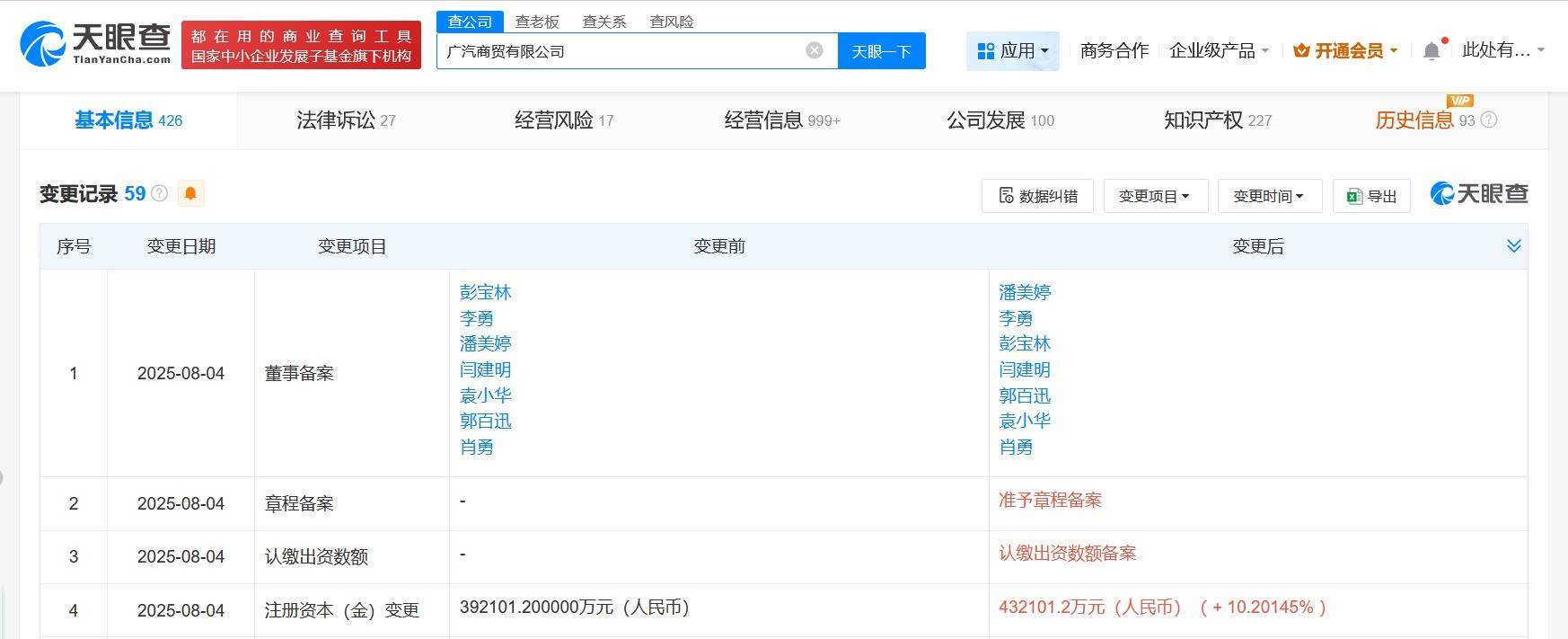Click the help icon next to 历史信息
The image size is (1568, 639).
click(x=1488, y=120)
